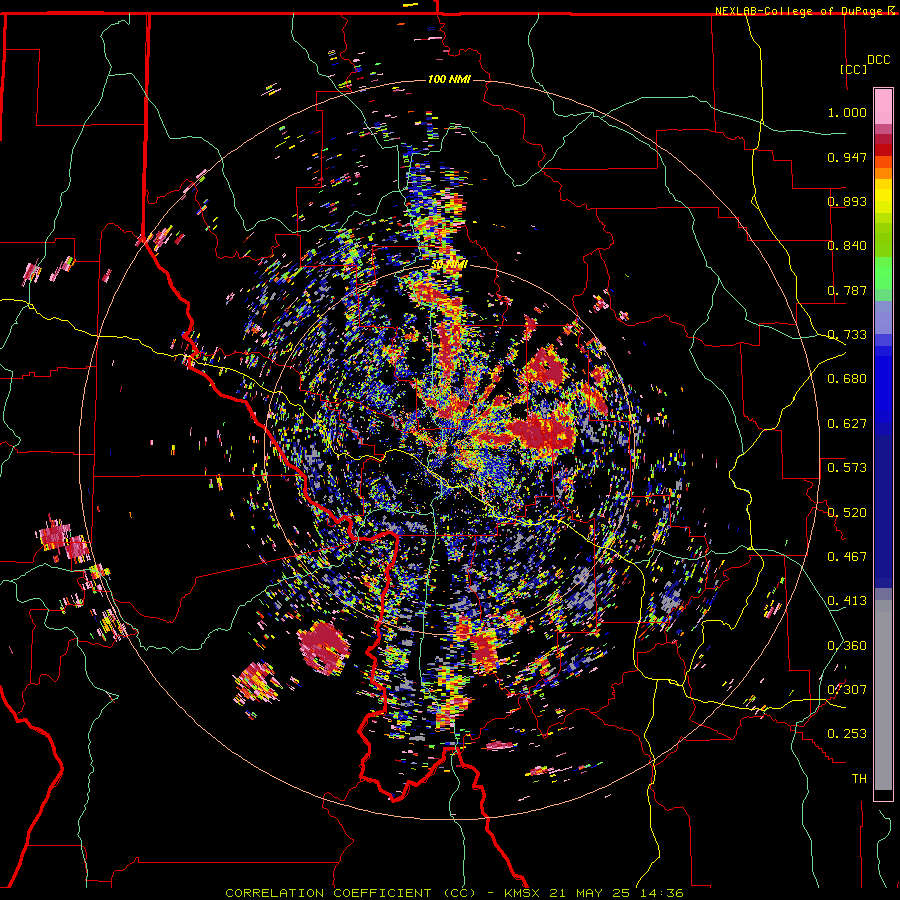The height and width of the screenshot is (900, 900).
Task: Pick the orange band in the color scale
Action: click(883, 173)
